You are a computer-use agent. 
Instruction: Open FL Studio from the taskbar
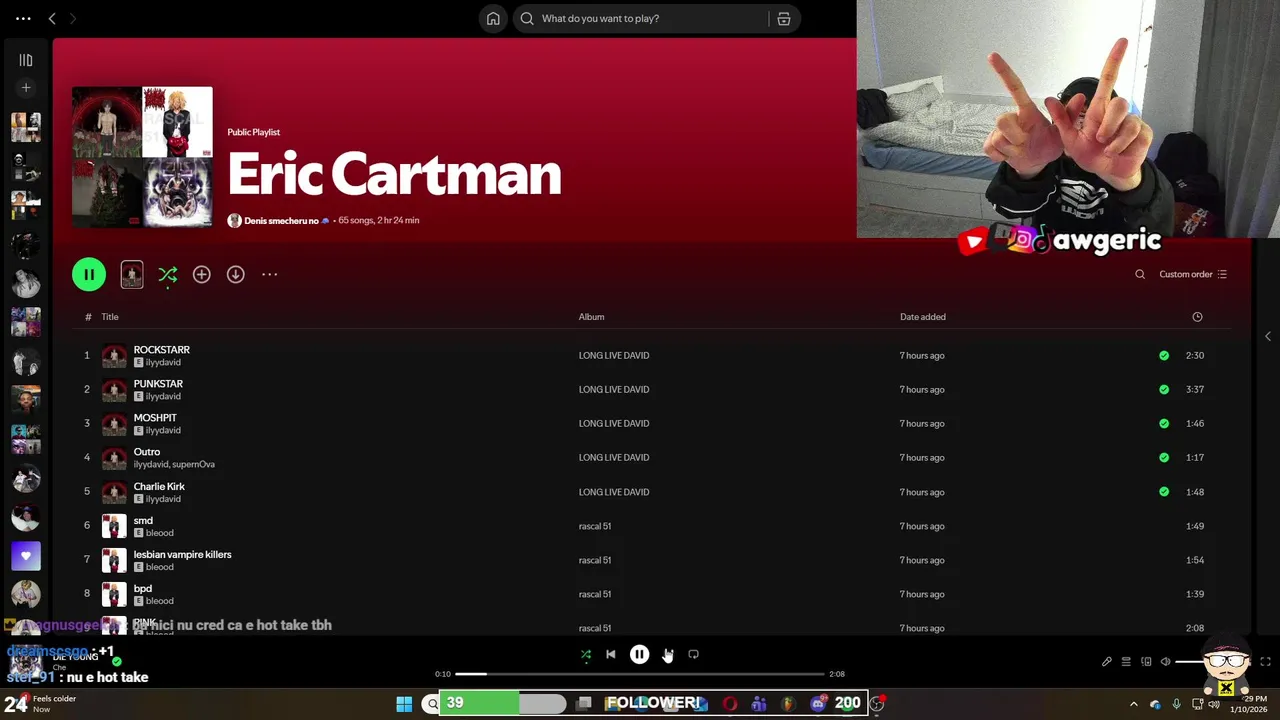coord(788,704)
